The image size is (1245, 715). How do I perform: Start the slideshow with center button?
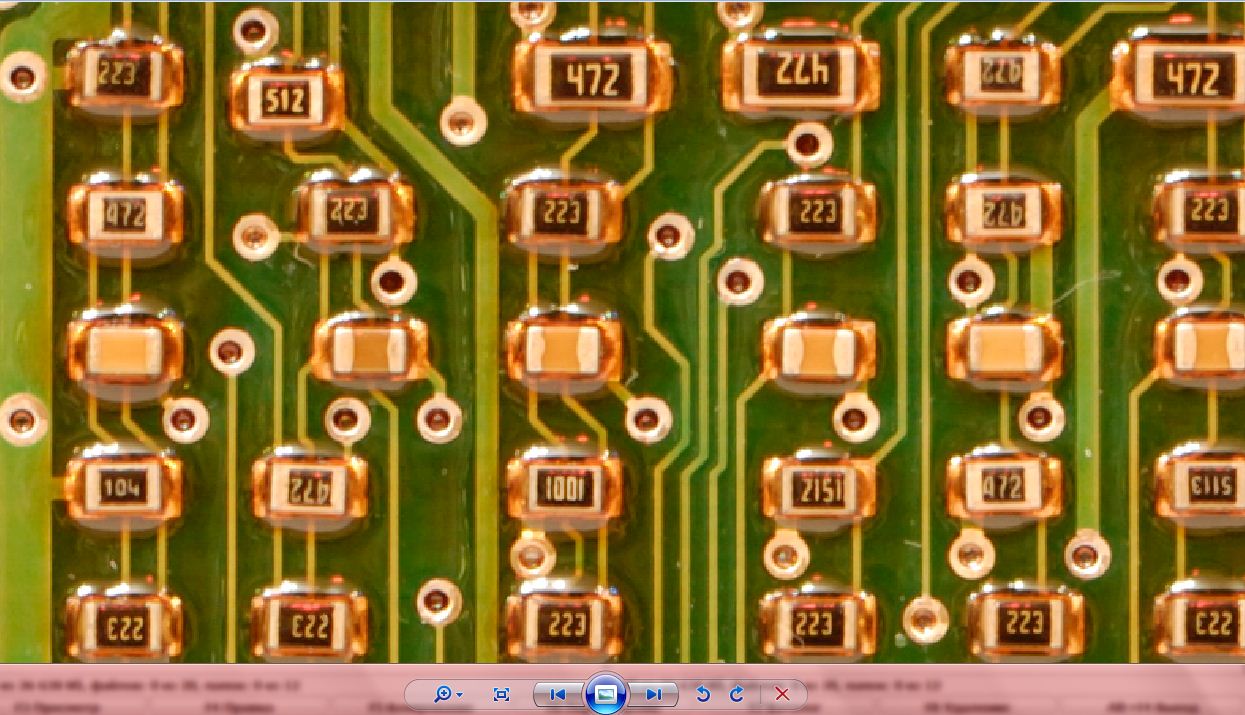pyautogui.click(x=605, y=693)
